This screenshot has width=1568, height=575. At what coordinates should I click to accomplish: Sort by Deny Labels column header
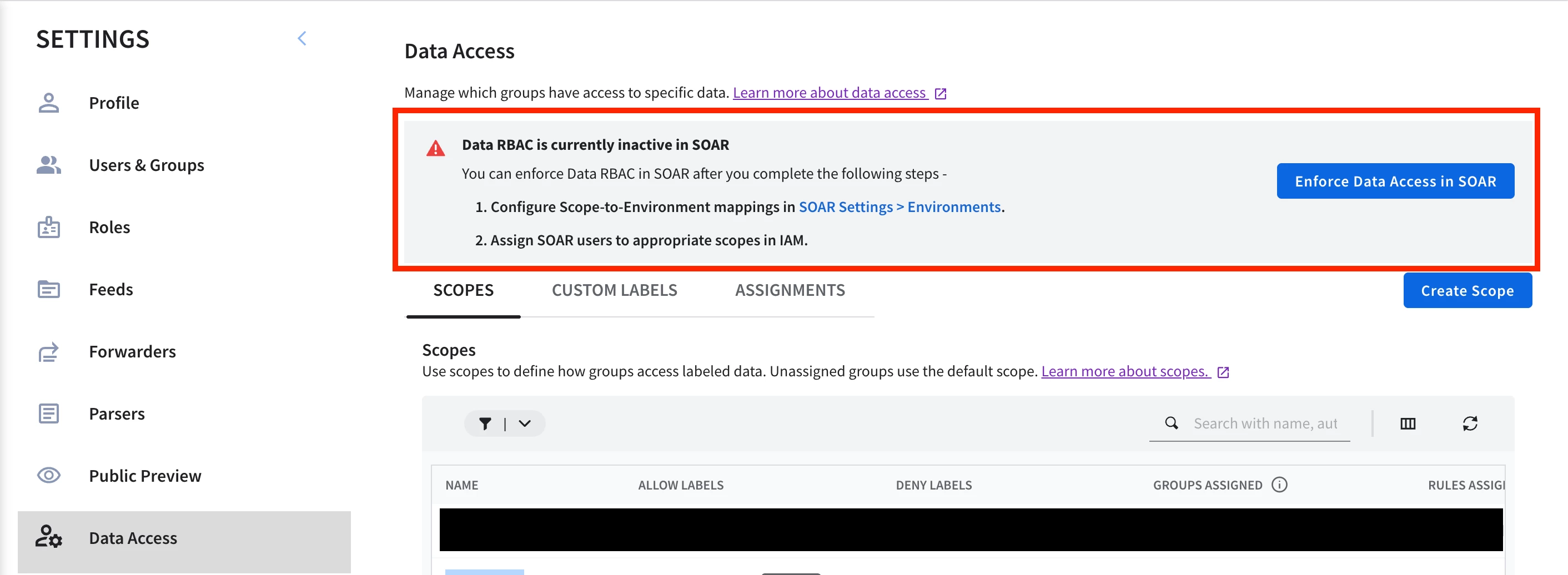(x=934, y=485)
